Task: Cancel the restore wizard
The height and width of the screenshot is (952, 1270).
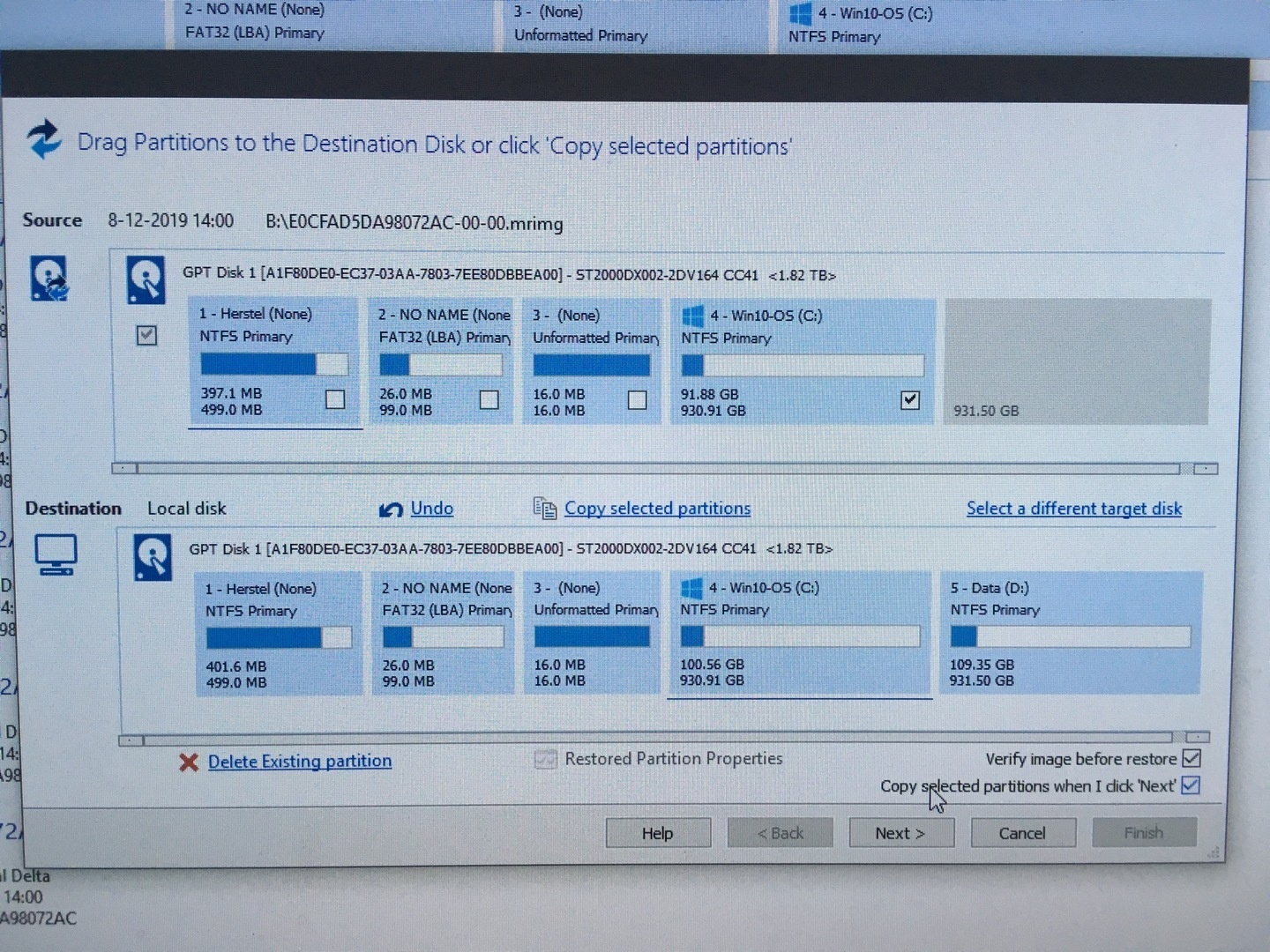Action: point(1023,833)
